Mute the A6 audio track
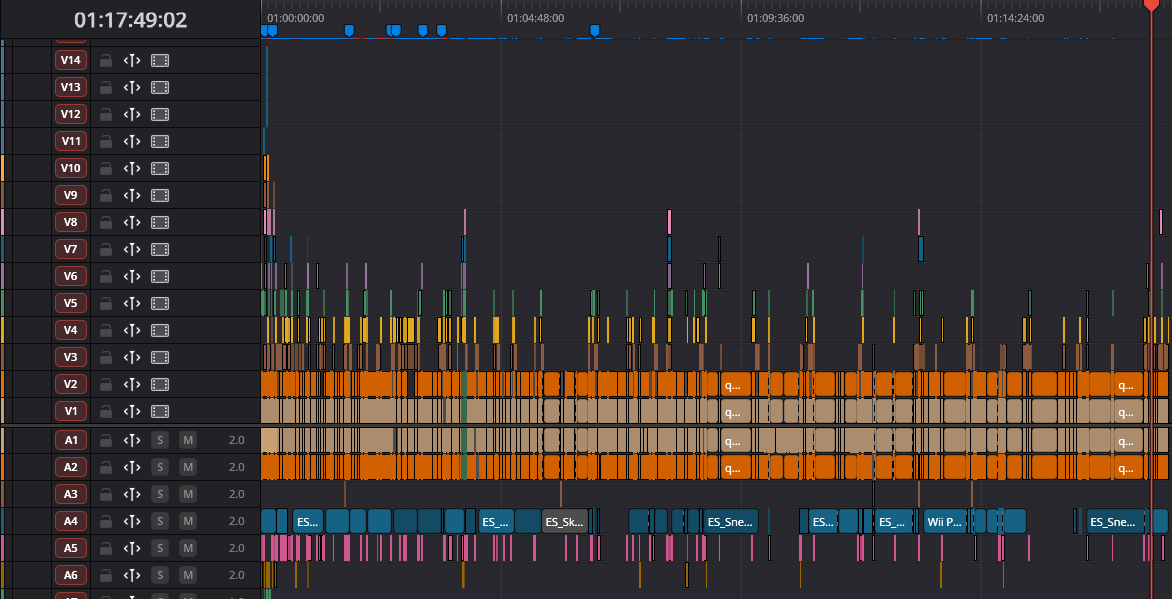The height and width of the screenshot is (599, 1172). (188, 575)
